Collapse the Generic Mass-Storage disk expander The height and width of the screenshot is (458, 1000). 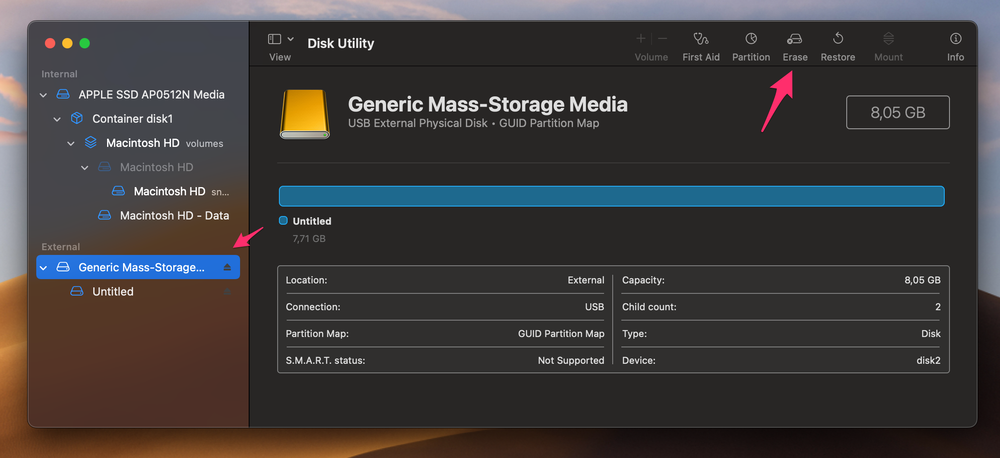pos(43,268)
